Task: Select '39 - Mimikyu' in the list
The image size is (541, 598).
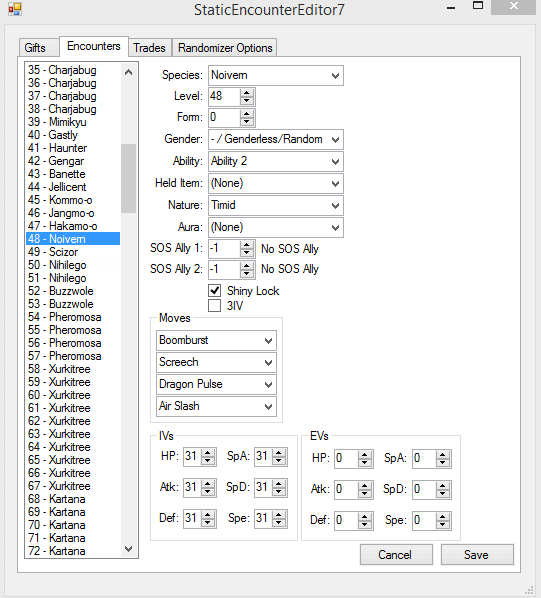Action: coord(73,122)
